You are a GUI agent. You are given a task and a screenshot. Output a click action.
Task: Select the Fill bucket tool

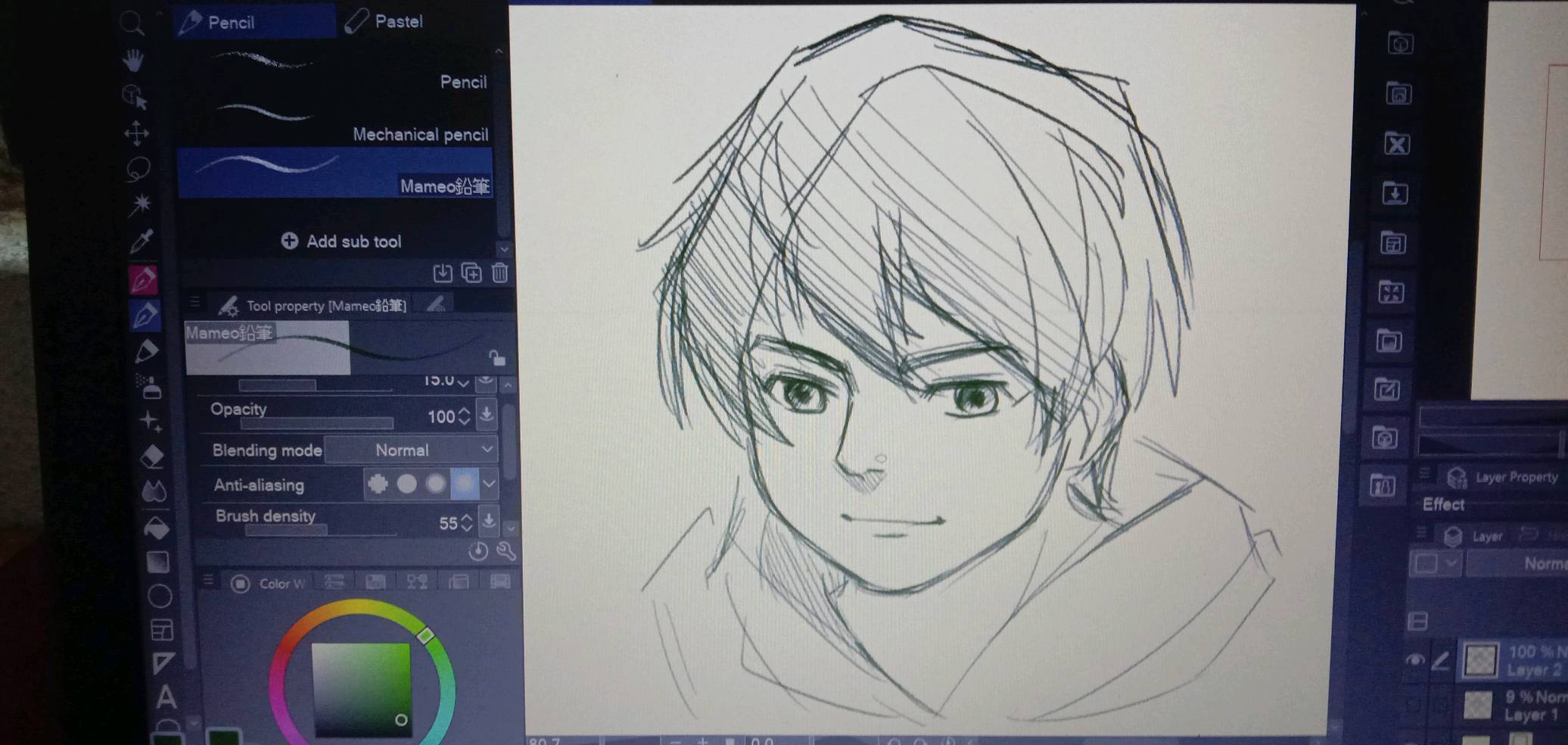(156, 528)
